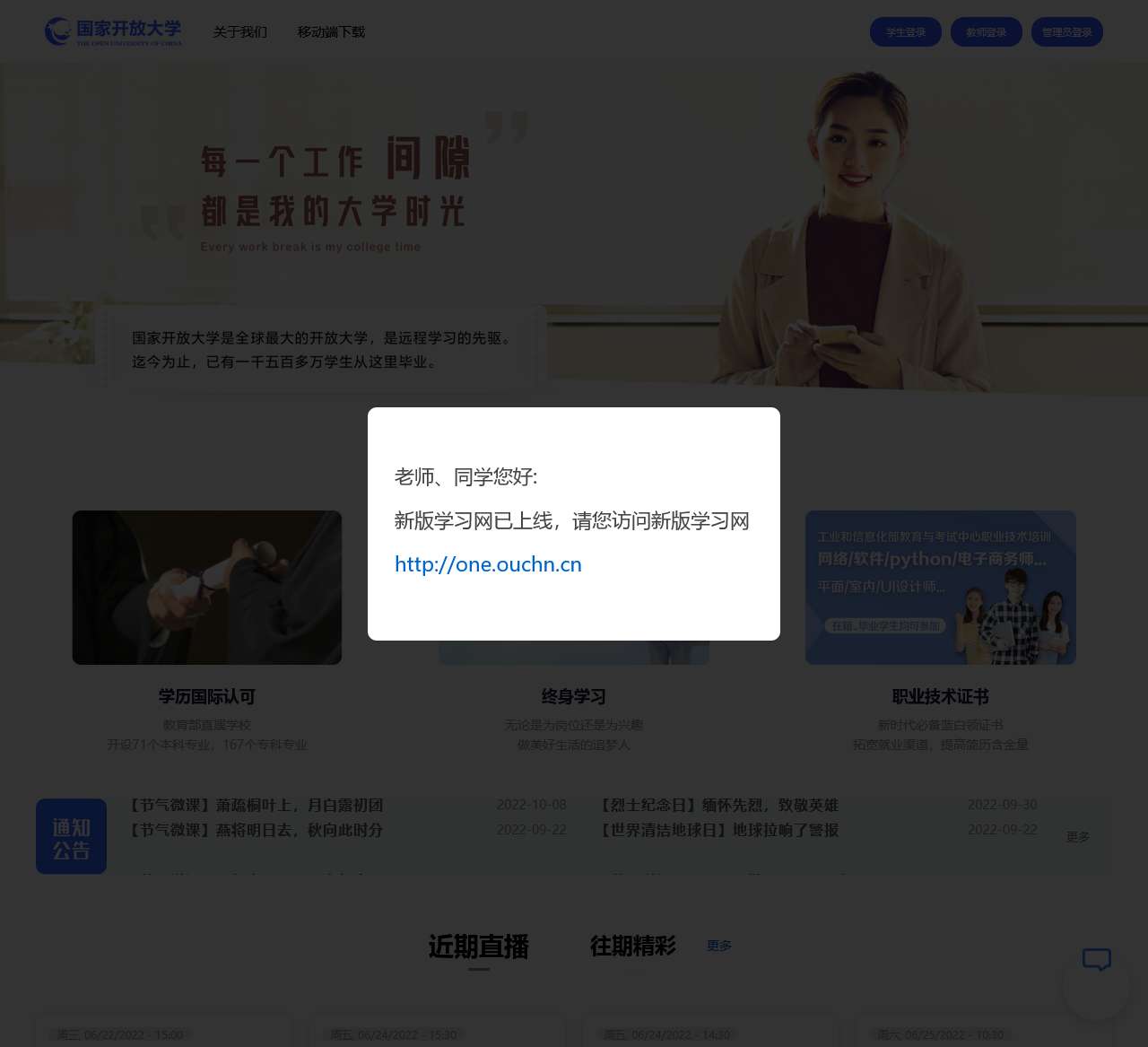Image resolution: width=1148 pixels, height=1047 pixels.
Task: Click 更多 next to the notice list
Action: point(1077,836)
